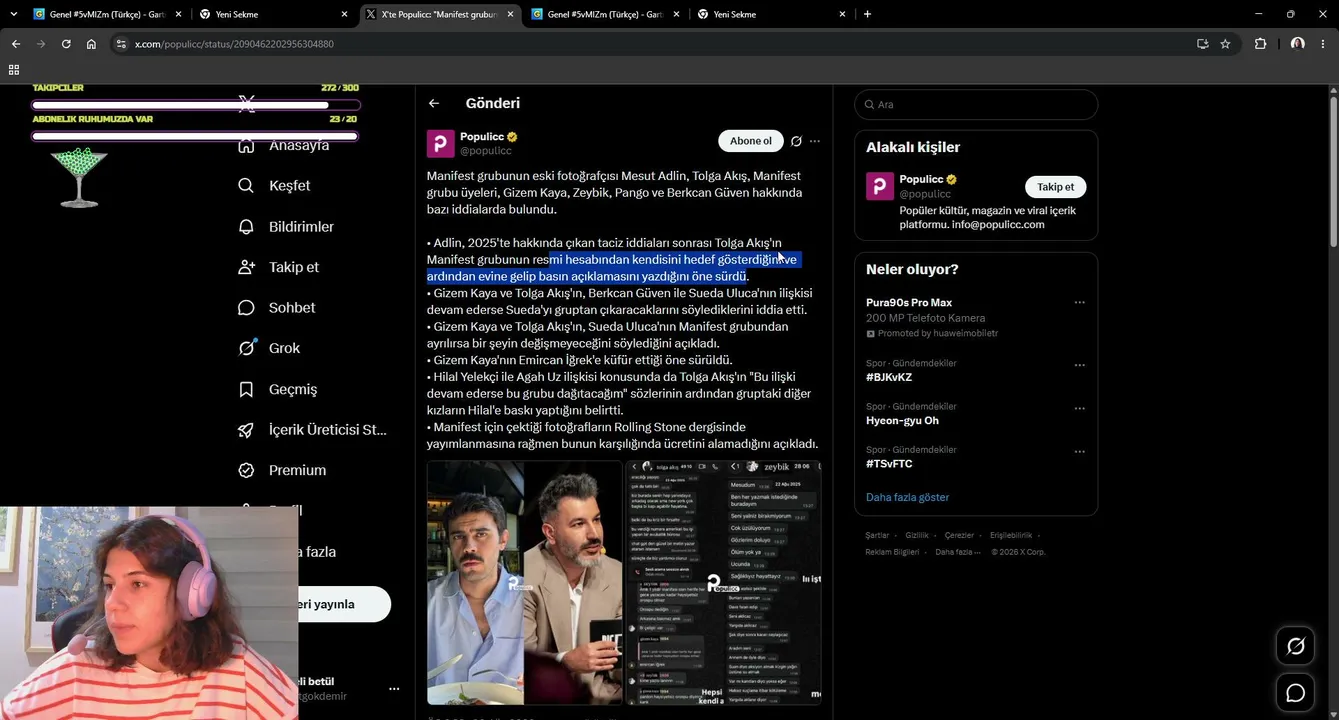Open the Şartlar footer link
The image size is (1339, 720).
point(877,536)
